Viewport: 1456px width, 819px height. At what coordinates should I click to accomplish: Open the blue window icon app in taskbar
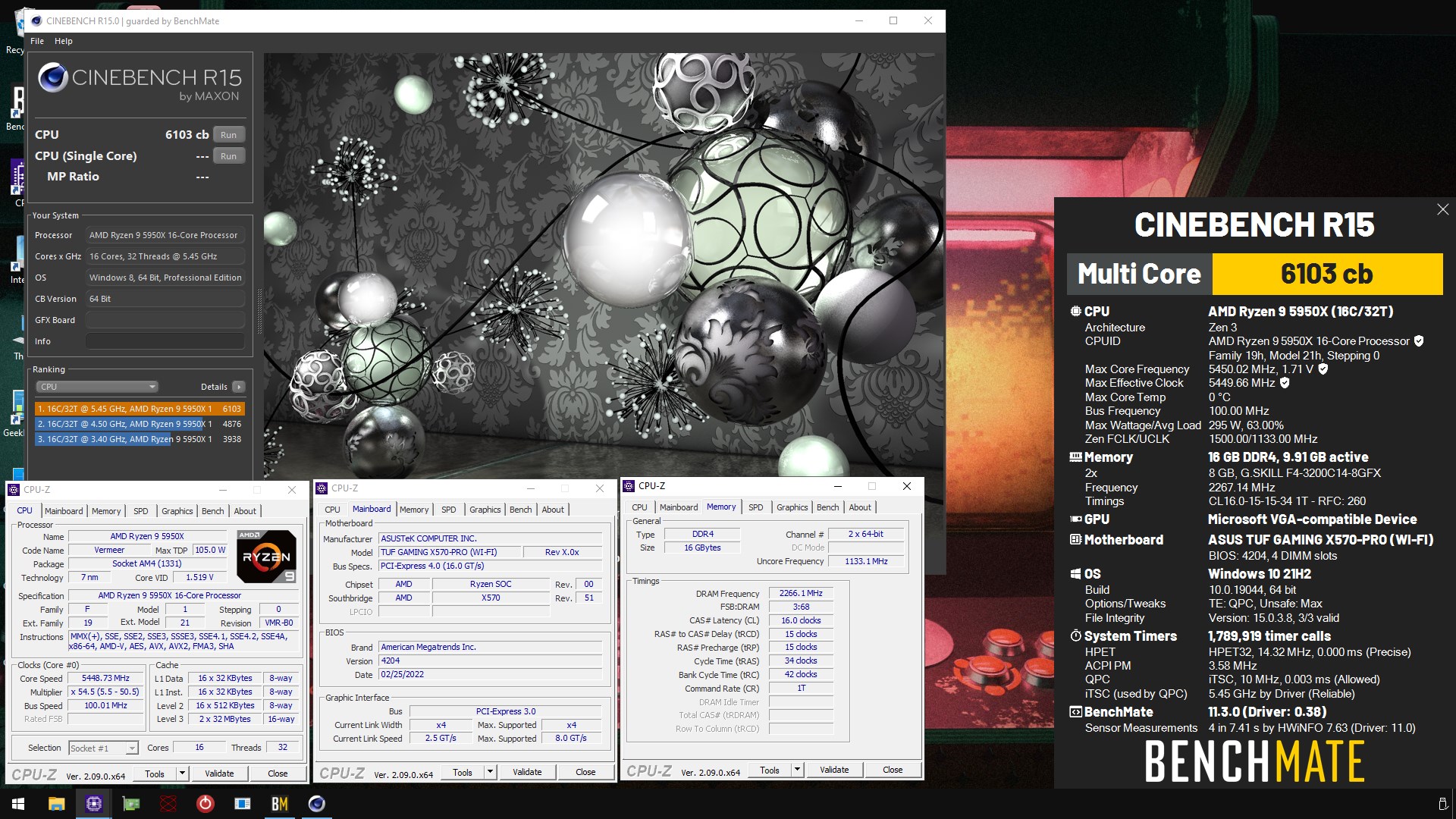tap(243, 804)
